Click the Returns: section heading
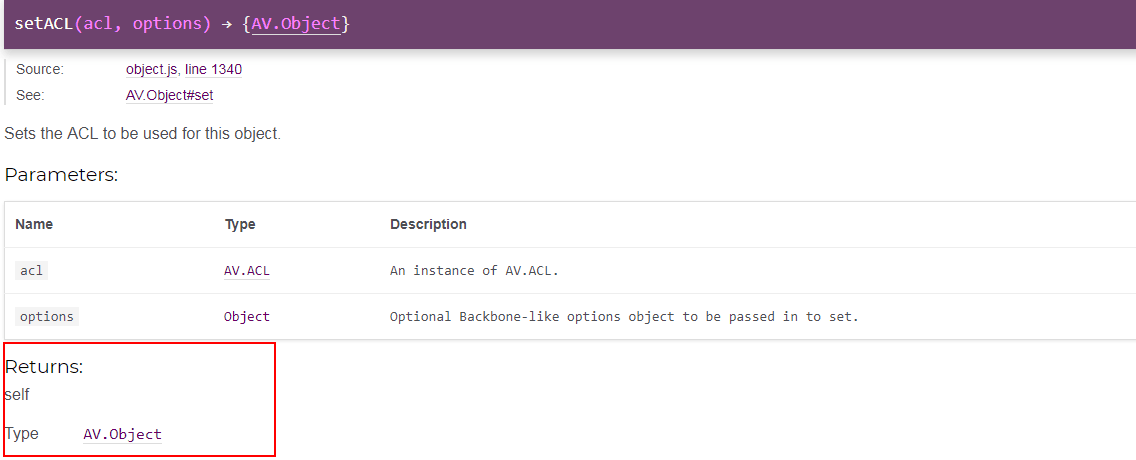1136x460 pixels. [44, 367]
